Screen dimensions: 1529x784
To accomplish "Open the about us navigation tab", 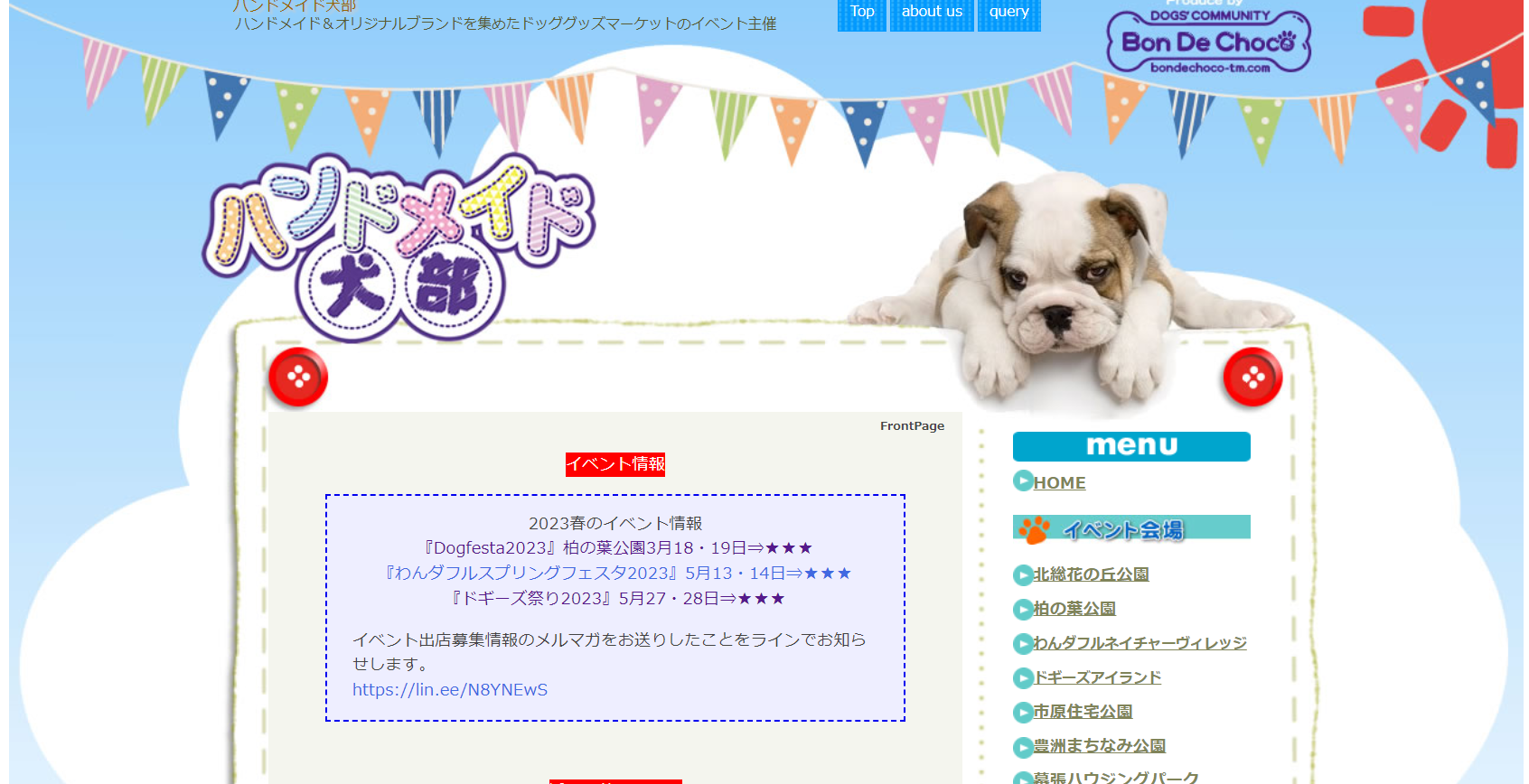I will 932,14.
